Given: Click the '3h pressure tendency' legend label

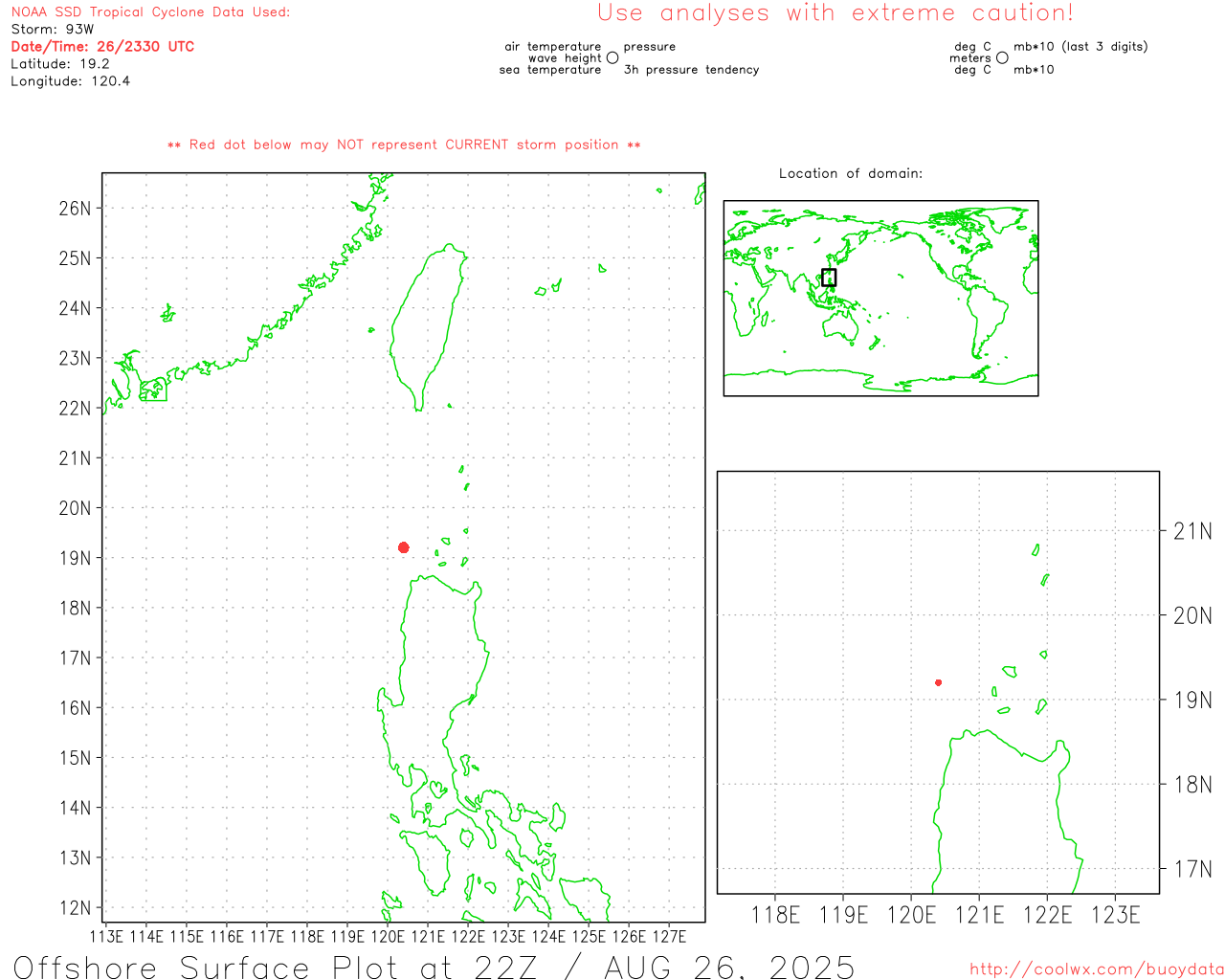Looking at the screenshot, I should (x=692, y=70).
